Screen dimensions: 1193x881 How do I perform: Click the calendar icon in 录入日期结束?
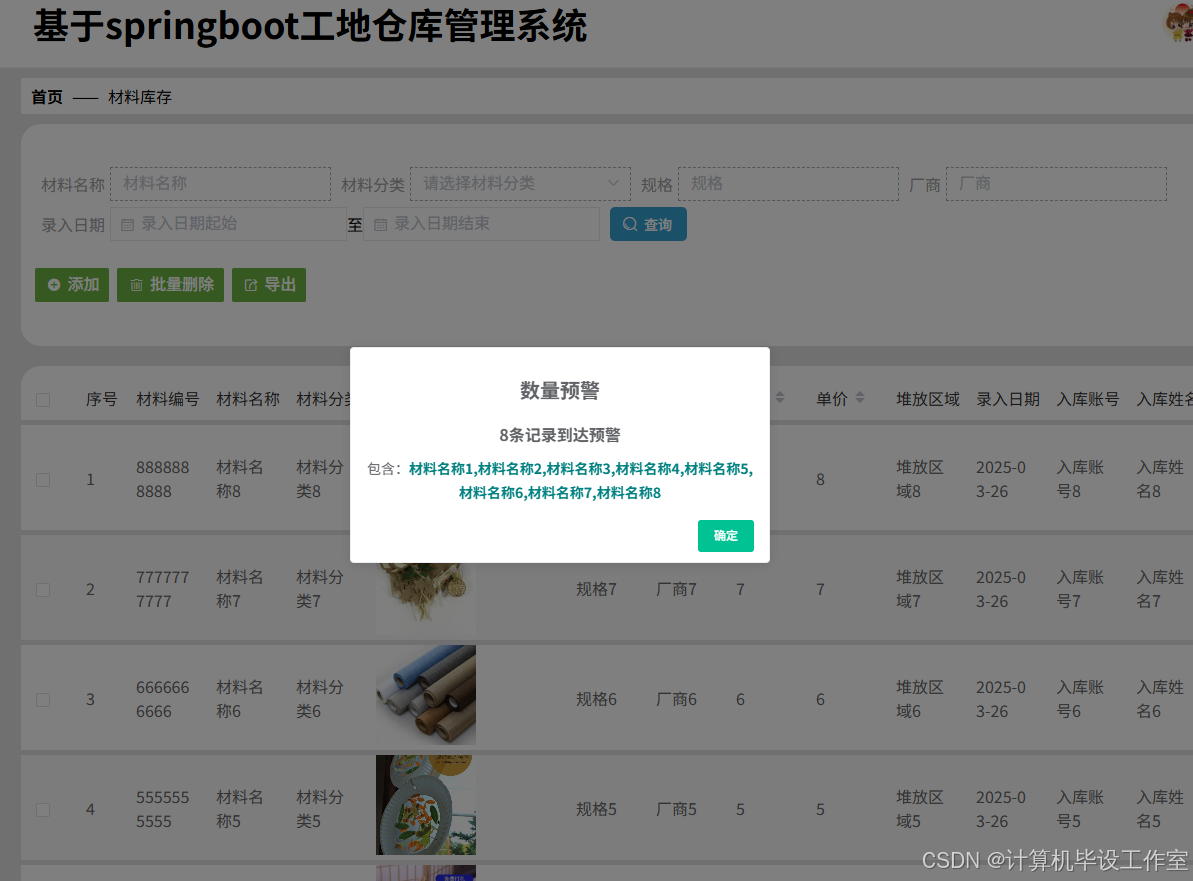click(x=380, y=225)
